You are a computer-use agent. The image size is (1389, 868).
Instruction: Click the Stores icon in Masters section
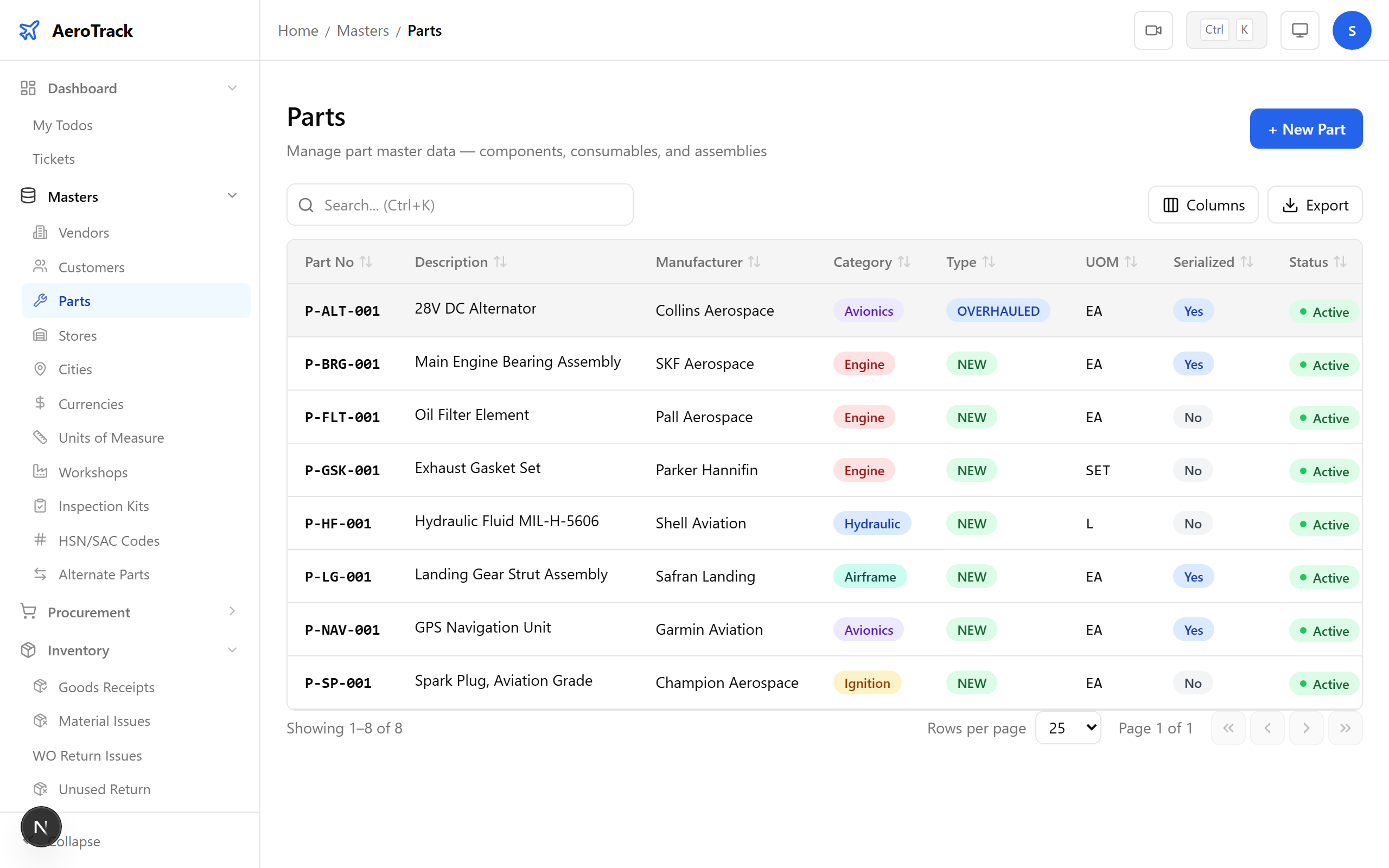[40, 335]
